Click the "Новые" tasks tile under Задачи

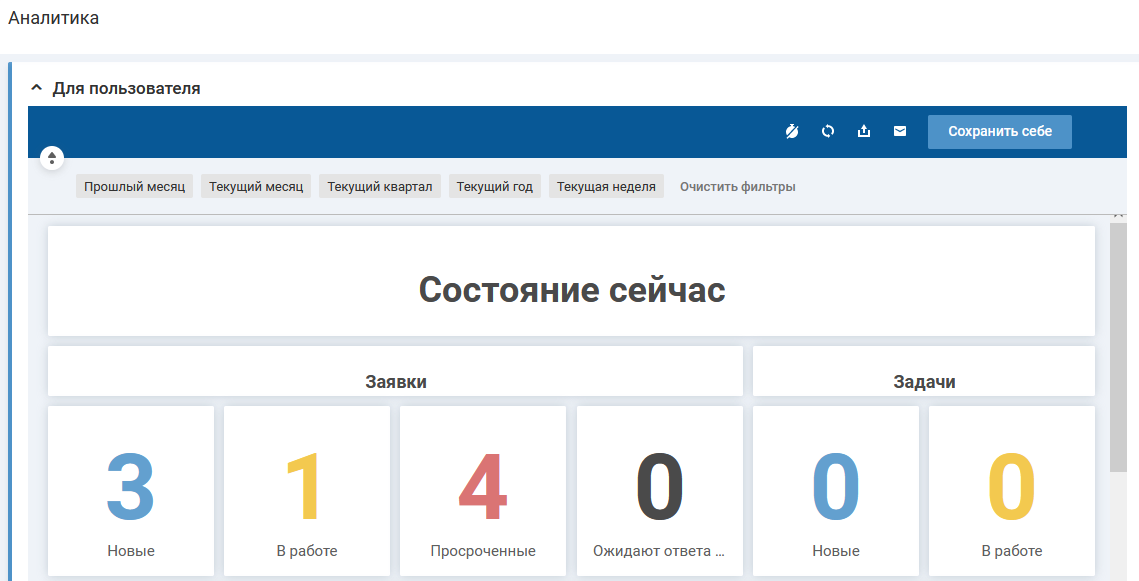[x=836, y=490]
